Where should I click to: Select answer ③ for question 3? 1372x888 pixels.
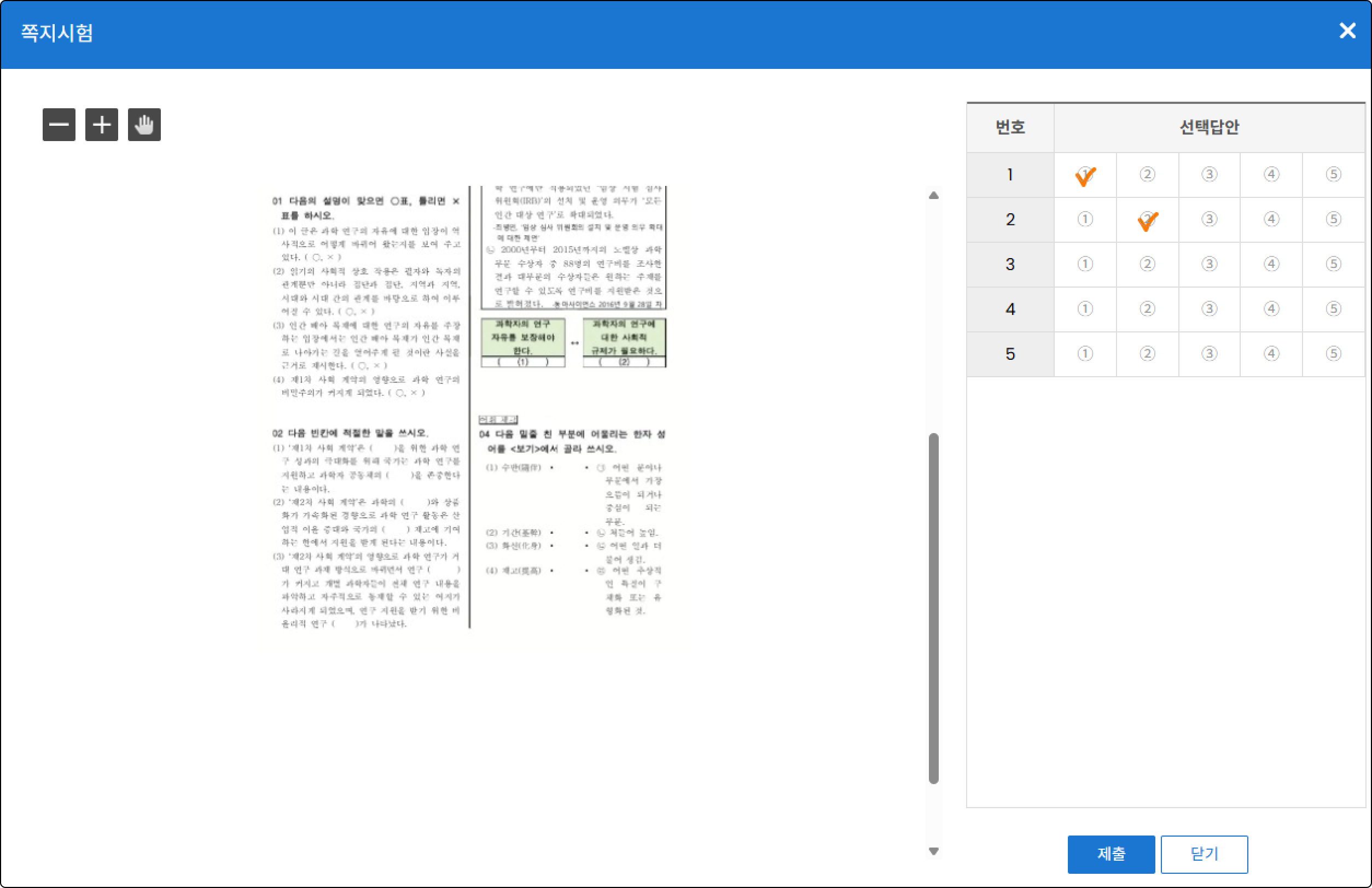pos(1210,264)
